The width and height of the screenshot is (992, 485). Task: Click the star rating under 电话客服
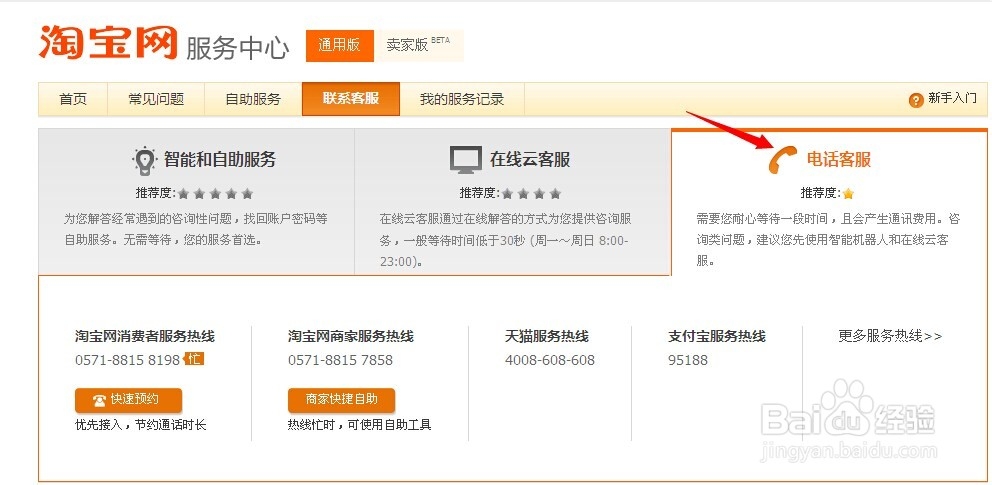[848, 193]
